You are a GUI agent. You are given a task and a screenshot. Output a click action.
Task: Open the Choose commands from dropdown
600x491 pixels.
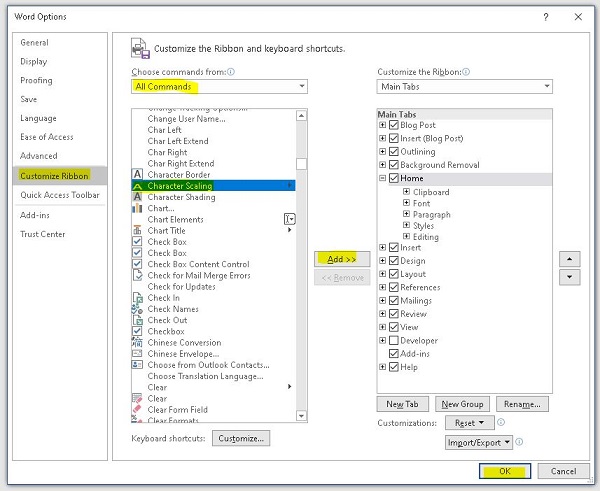pyautogui.click(x=219, y=86)
